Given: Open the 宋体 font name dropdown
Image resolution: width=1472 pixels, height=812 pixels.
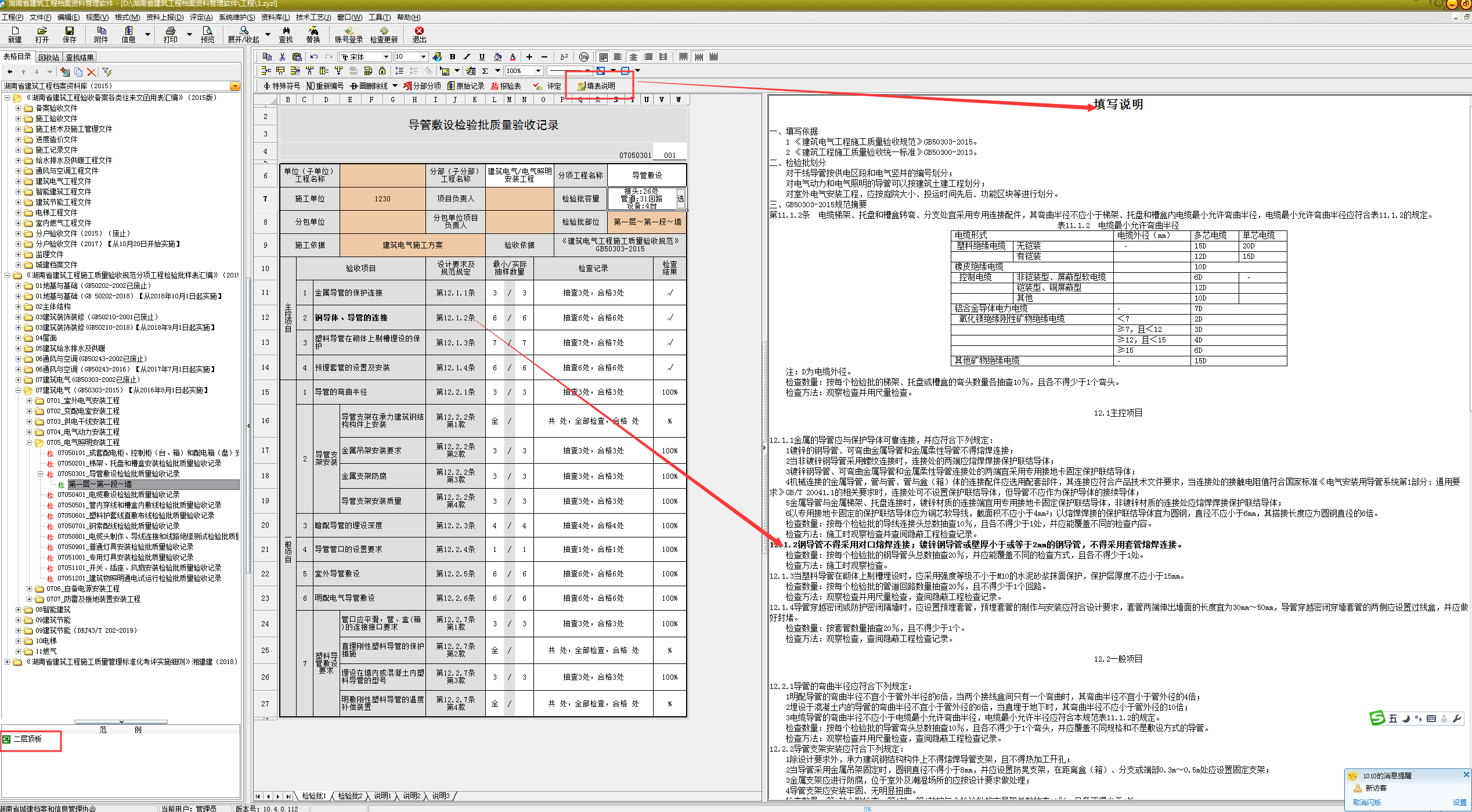Looking at the screenshot, I should (x=386, y=57).
